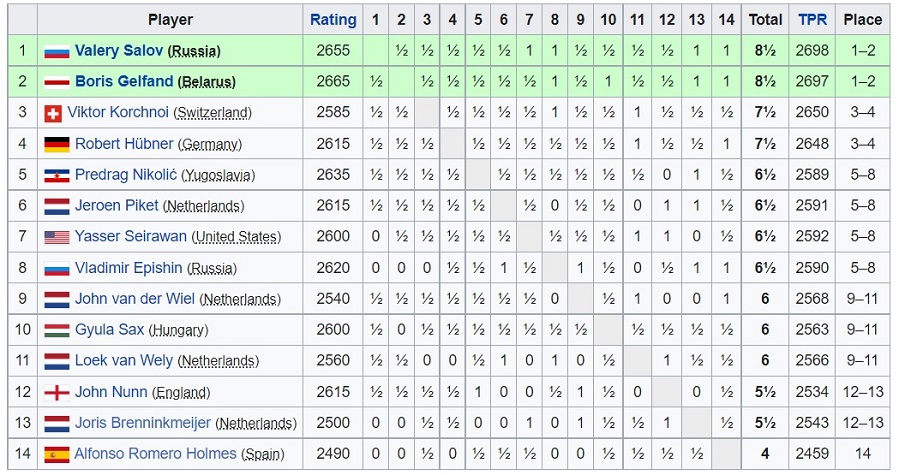Click the Yugoslav flag beside Predrag Nikolić
The height and width of the screenshot is (475, 899).
(57, 176)
